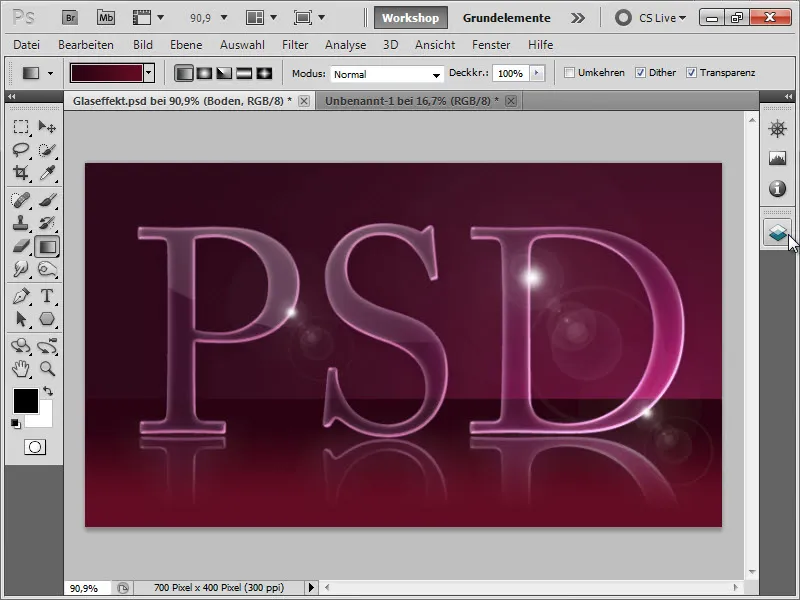This screenshot has height=600, width=800.
Task: Select the Spot Healing Brush tool
Action: coord(21,199)
